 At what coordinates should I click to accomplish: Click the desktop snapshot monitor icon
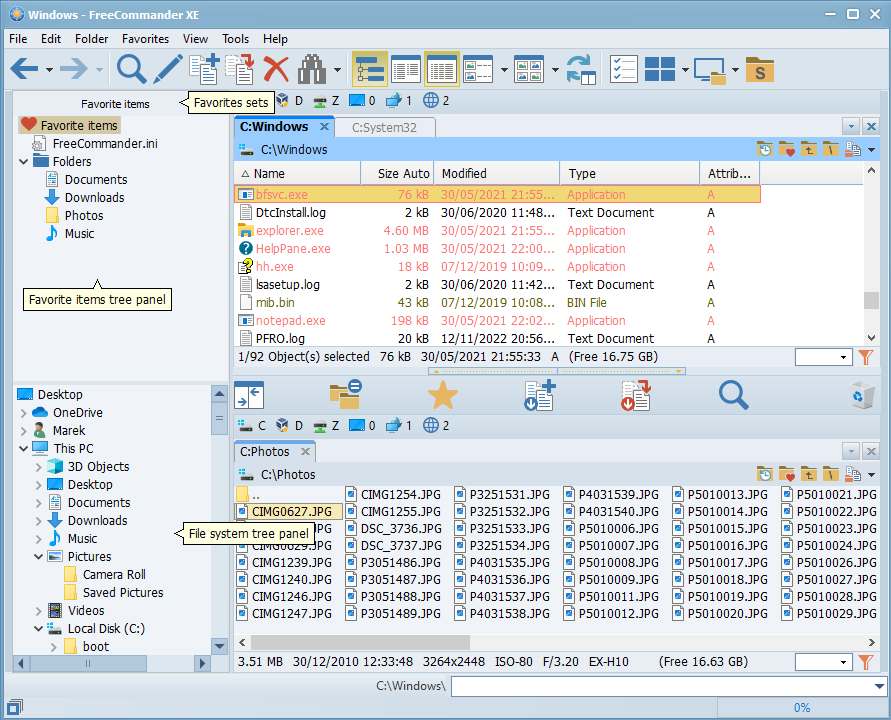710,70
